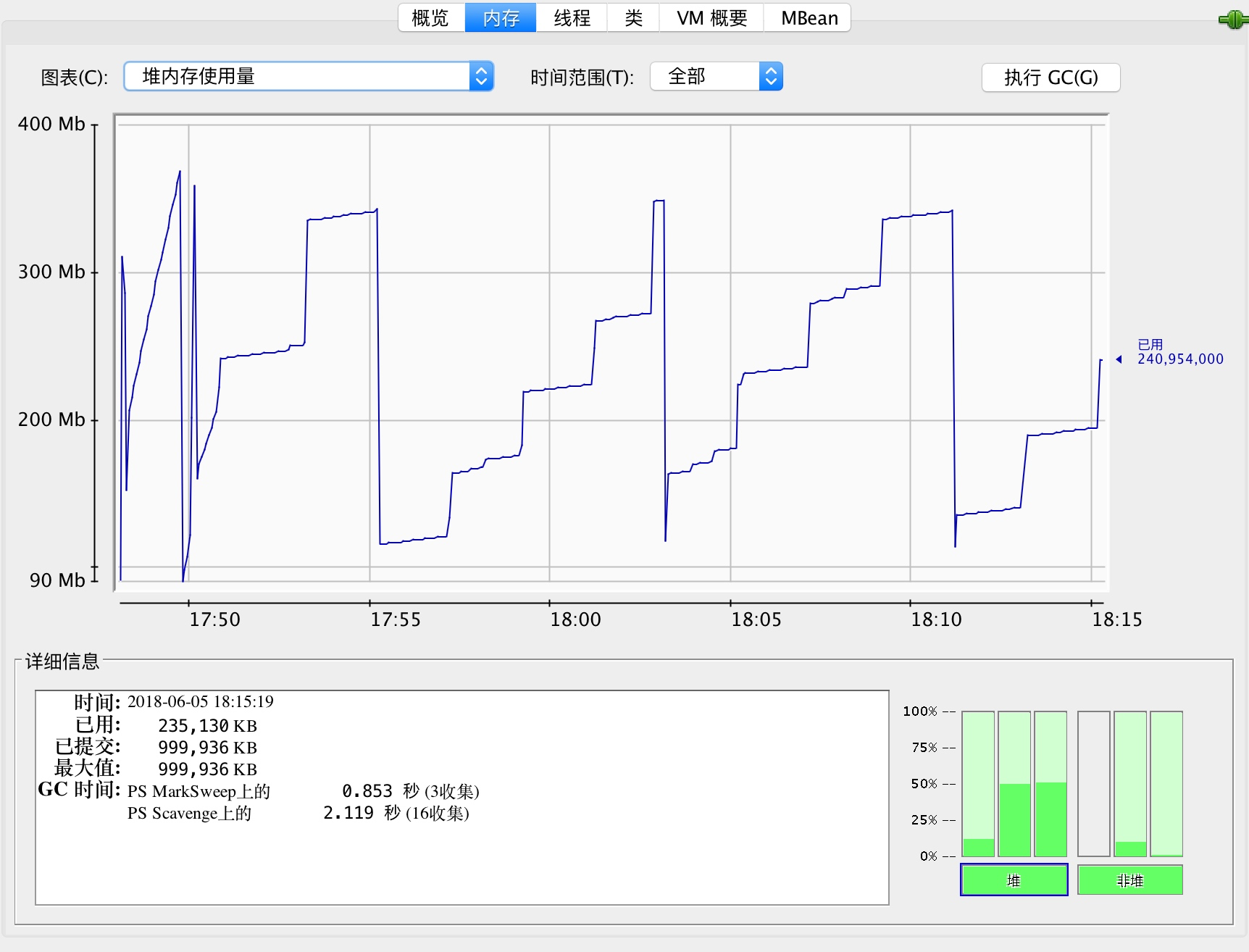Click the 17:50 time axis label
This screenshot has height=952, width=1249.
pos(214,619)
